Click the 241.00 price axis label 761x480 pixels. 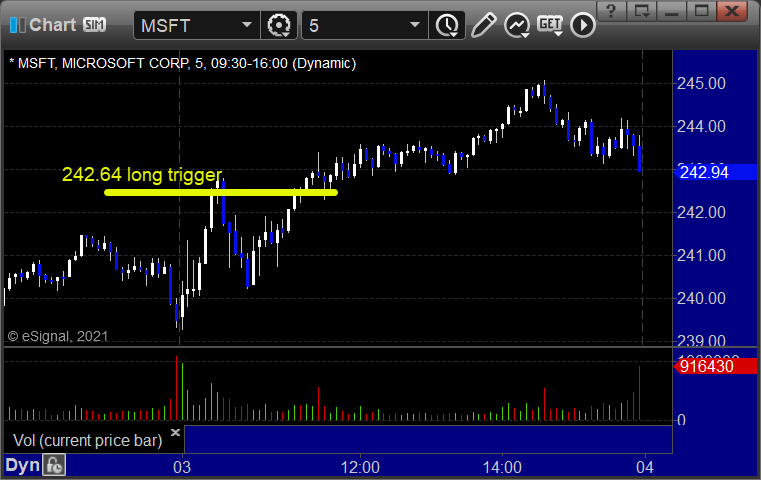(701, 255)
